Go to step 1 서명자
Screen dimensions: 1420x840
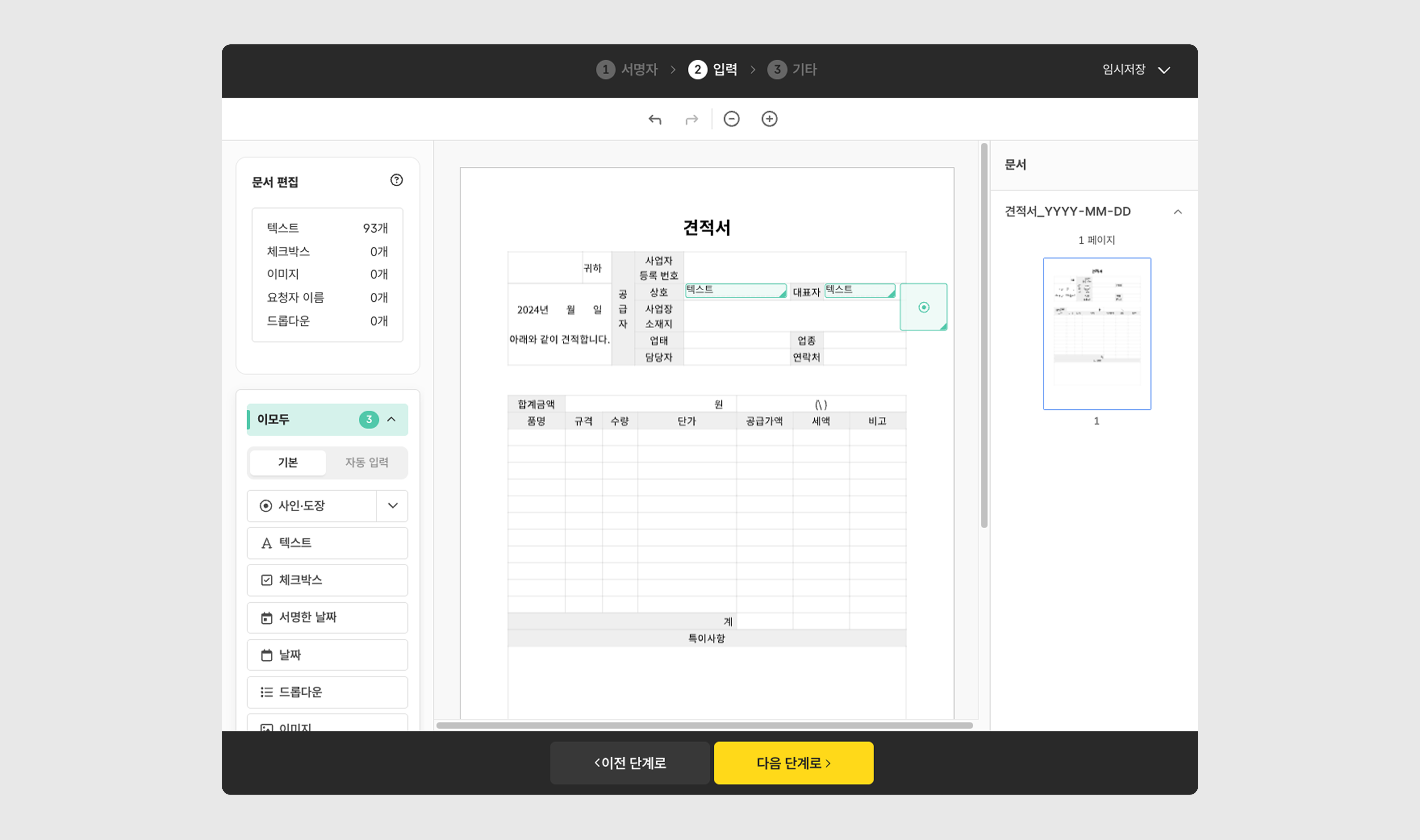click(627, 70)
